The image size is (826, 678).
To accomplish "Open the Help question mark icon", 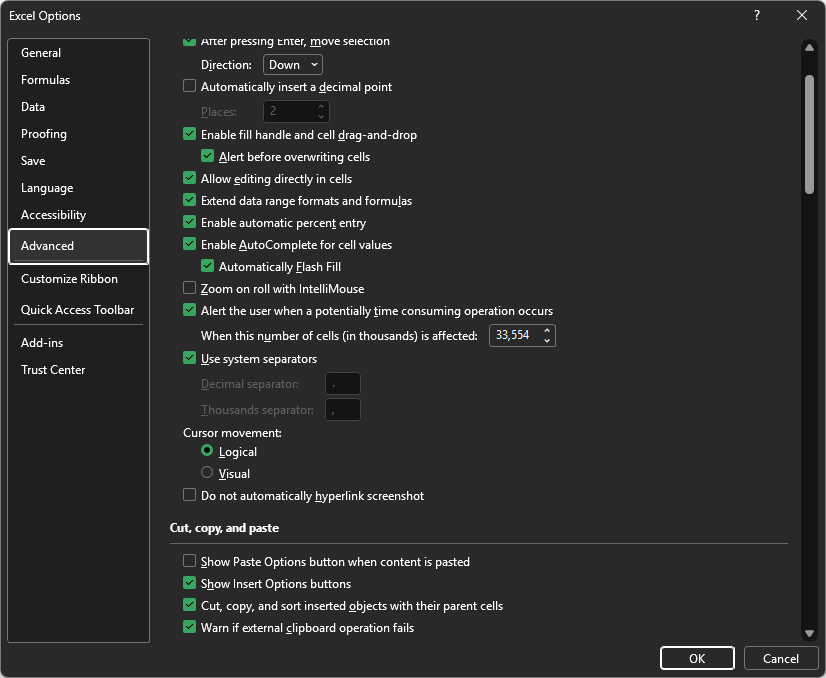I will 756,15.
